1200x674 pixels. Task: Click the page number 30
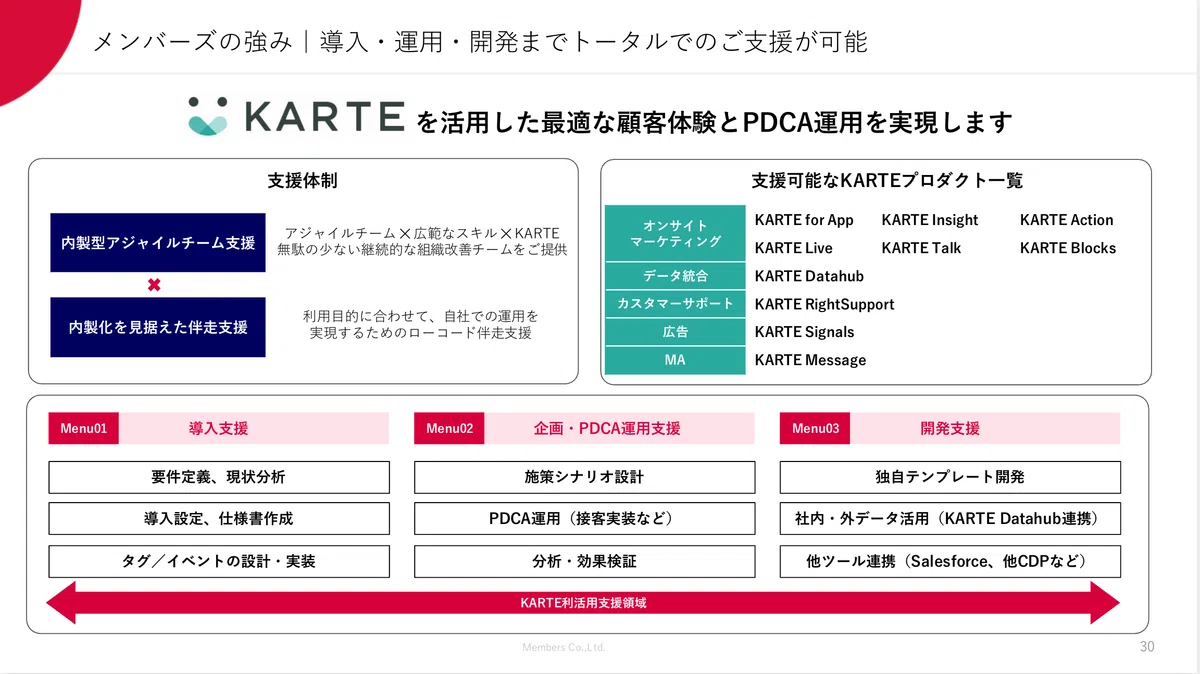1147,647
